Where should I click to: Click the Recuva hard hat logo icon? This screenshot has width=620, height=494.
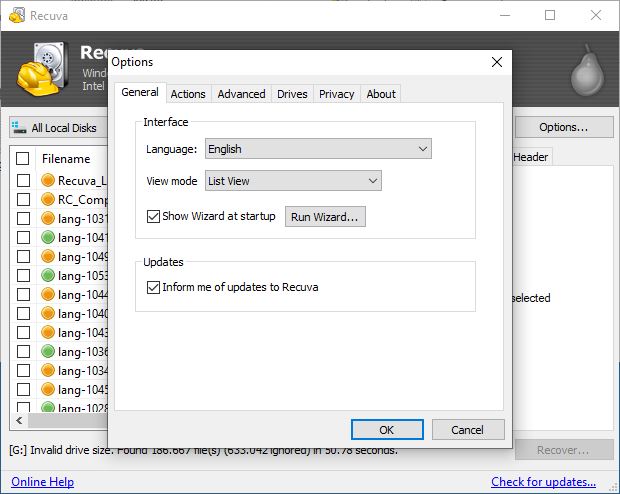click(40, 69)
